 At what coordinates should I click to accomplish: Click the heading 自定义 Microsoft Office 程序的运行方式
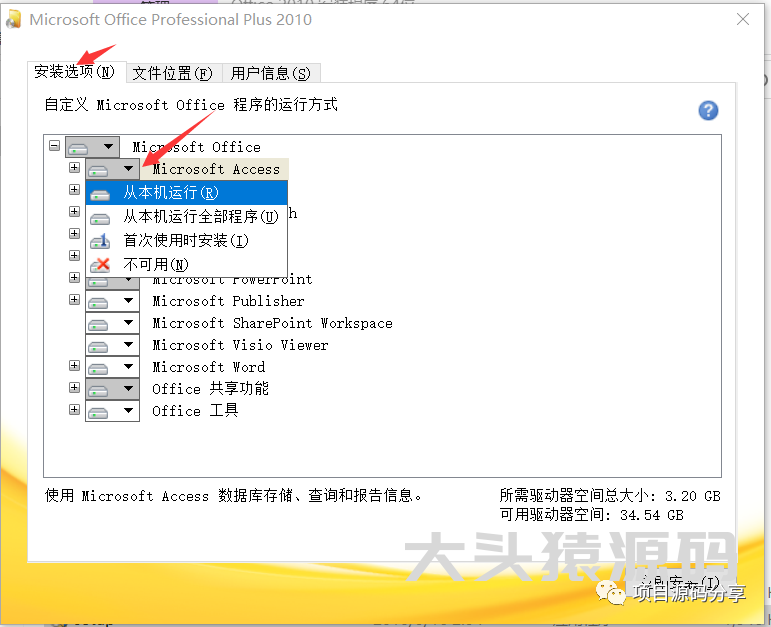(x=191, y=105)
